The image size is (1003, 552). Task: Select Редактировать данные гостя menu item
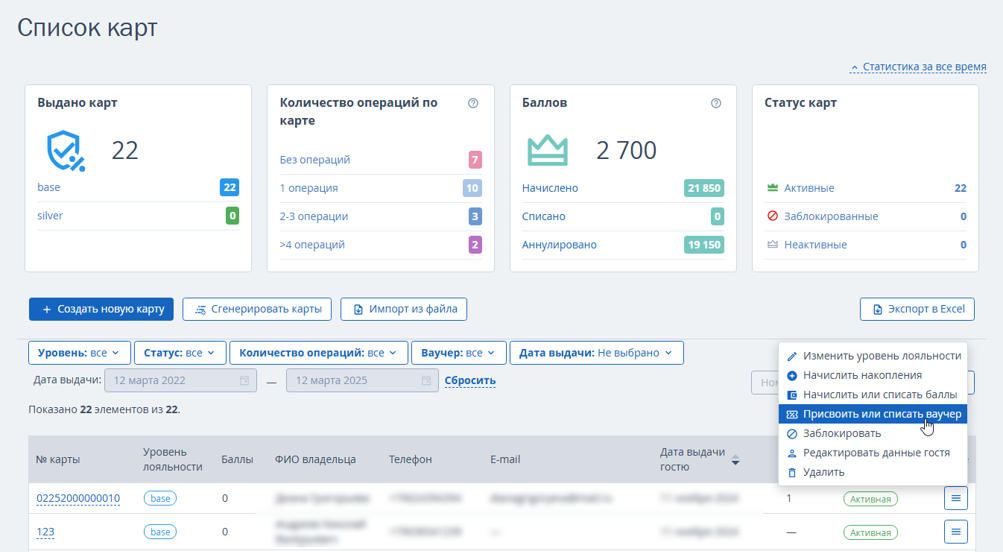874,453
